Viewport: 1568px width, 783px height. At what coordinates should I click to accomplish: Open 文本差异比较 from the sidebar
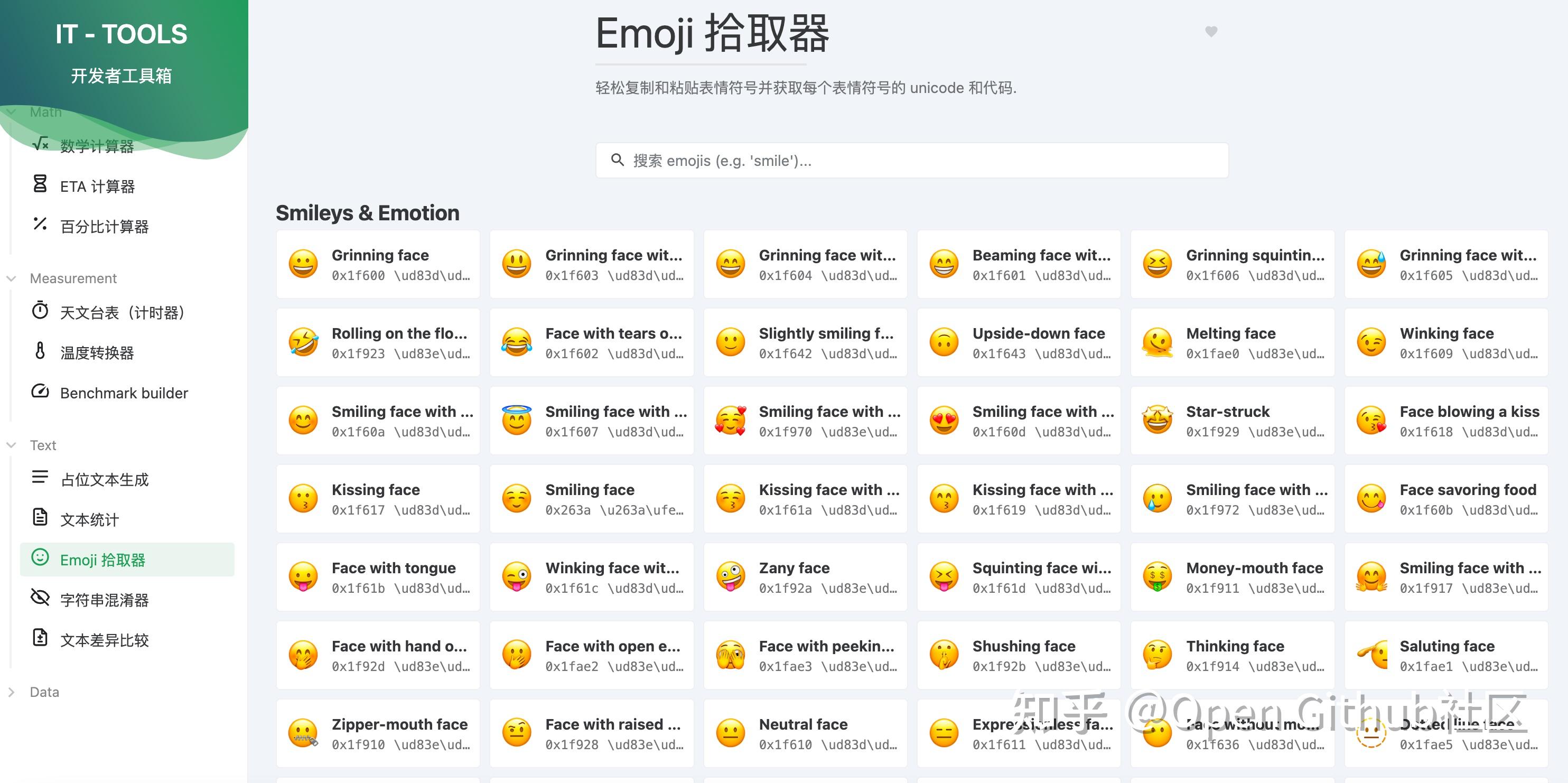pos(105,640)
